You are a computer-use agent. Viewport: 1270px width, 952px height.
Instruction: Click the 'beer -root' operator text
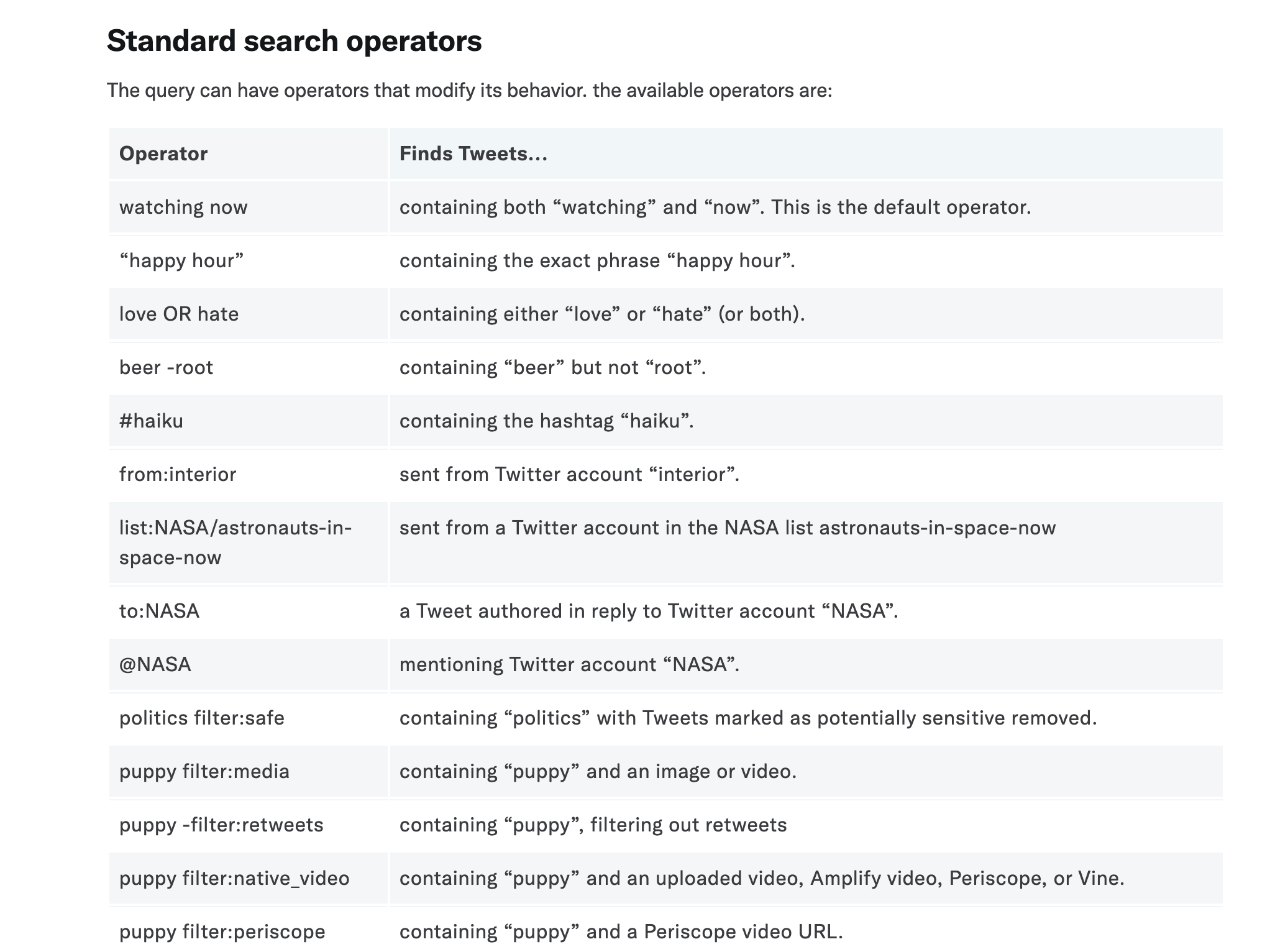(166, 367)
